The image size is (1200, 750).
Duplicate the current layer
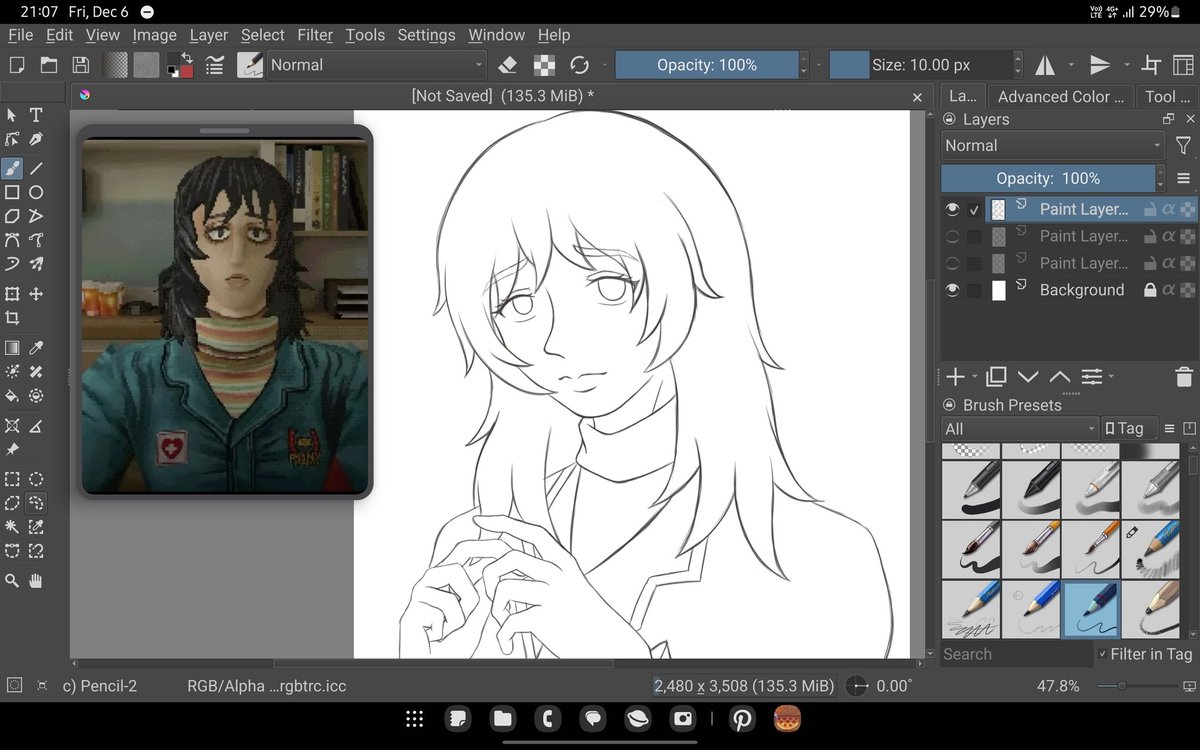point(996,377)
